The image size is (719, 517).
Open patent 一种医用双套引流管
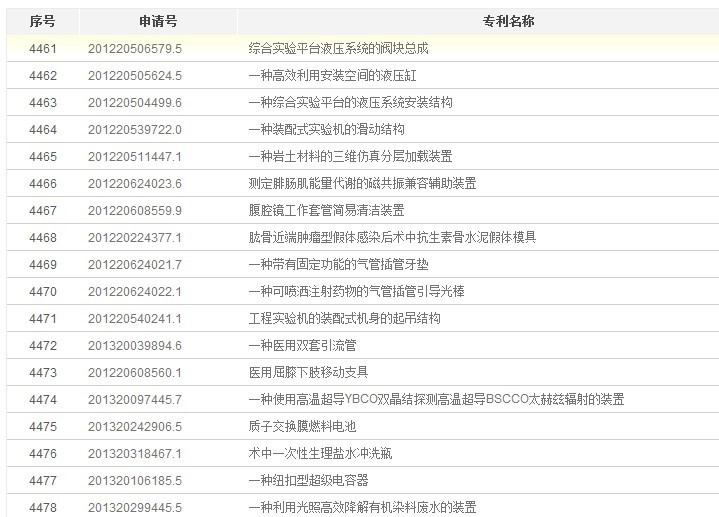point(302,345)
